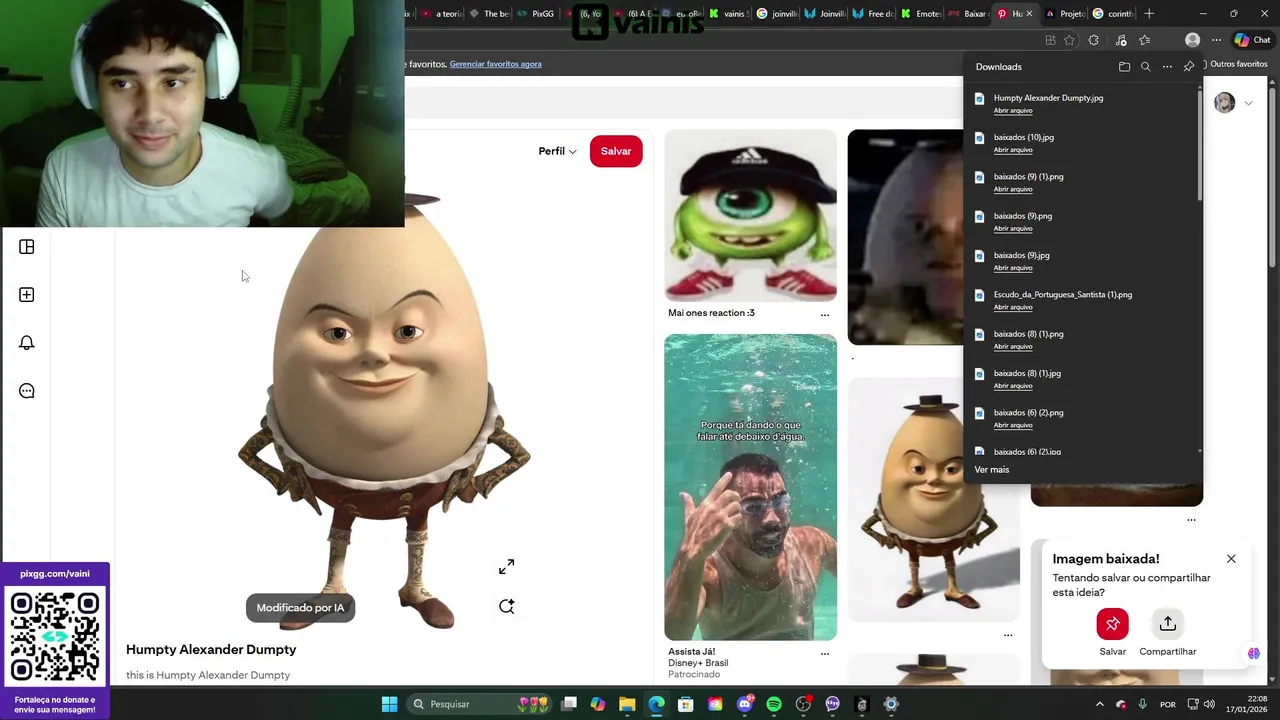This screenshot has height=720, width=1280.
Task: Open the Pinterest boards icon in sidebar
Action: [27, 247]
